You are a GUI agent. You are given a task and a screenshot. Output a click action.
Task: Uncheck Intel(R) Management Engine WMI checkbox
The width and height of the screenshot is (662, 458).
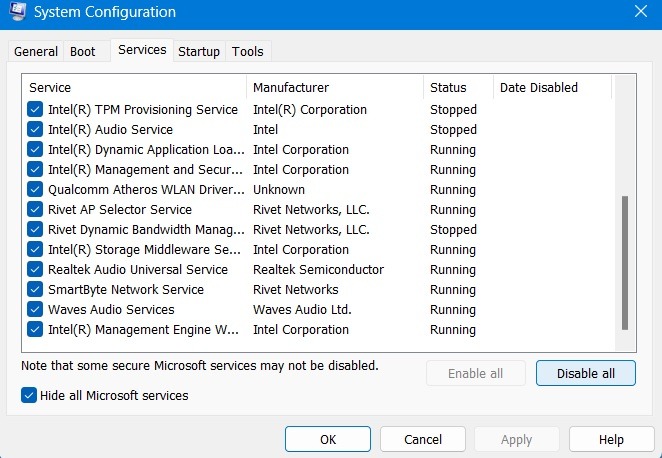point(35,329)
